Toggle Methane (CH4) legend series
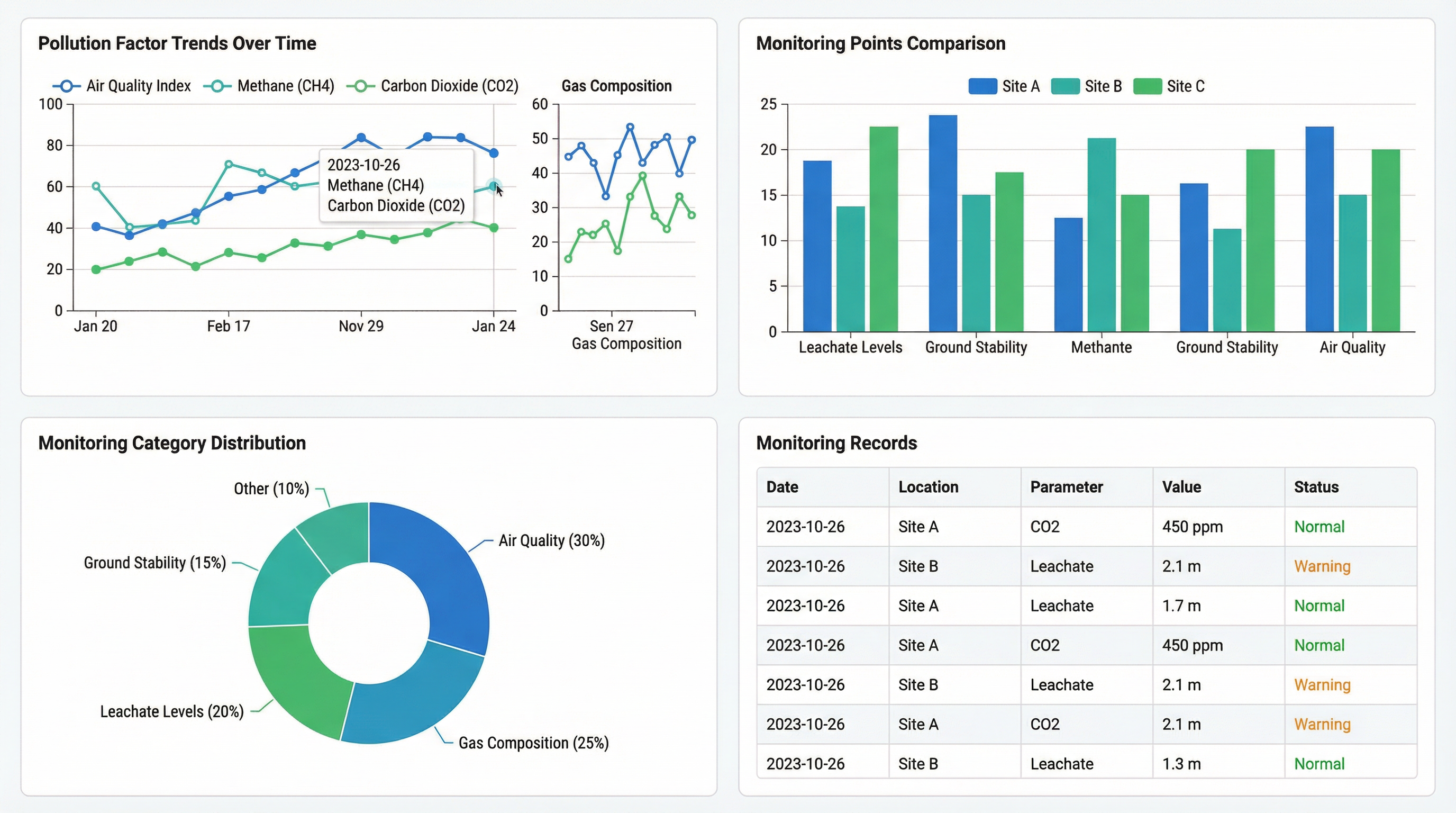Viewport: 1456px width, 813px height. (x=269, y=86)
